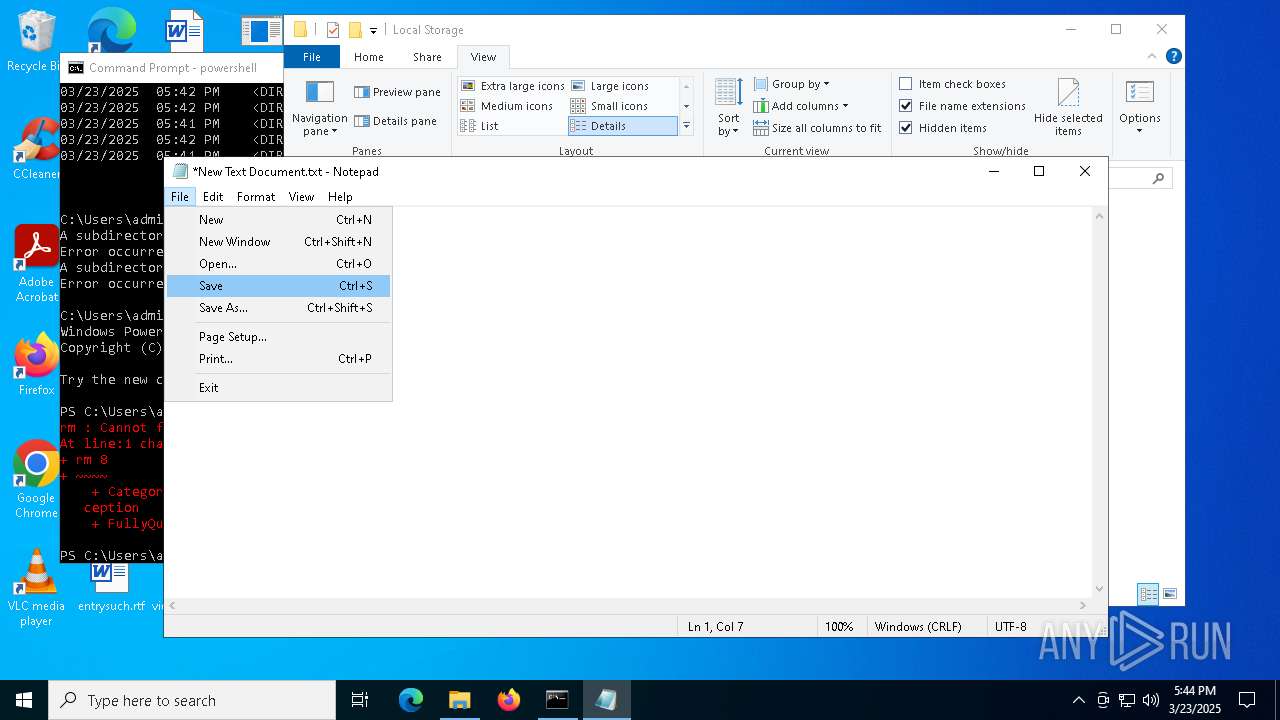Choose Extra large icons layout
Image resolution: width=1280 pixels, height=720 pixels.
pyautogui.click(x=513, y=86)
